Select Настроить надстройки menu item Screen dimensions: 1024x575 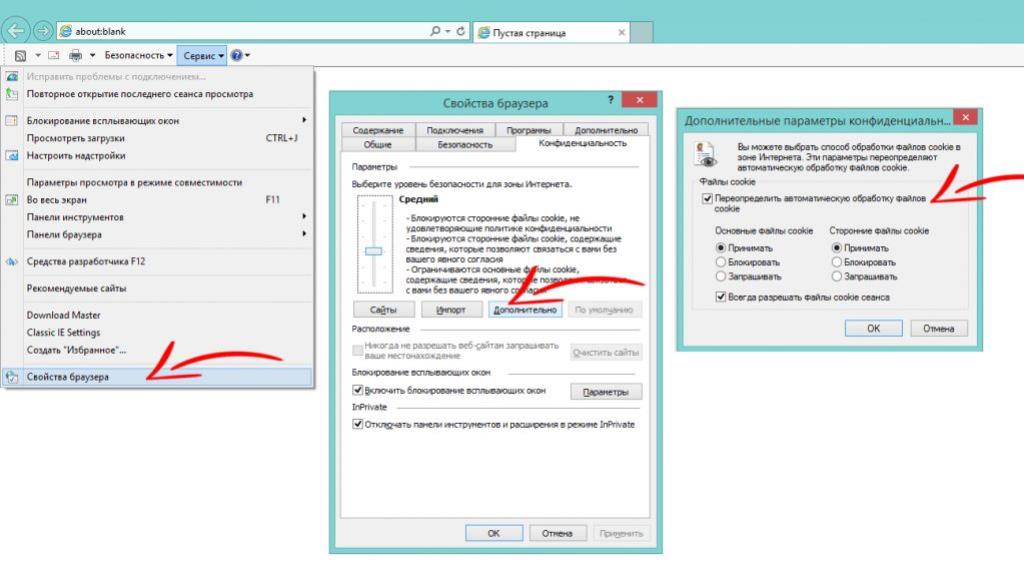click(157, 156)
